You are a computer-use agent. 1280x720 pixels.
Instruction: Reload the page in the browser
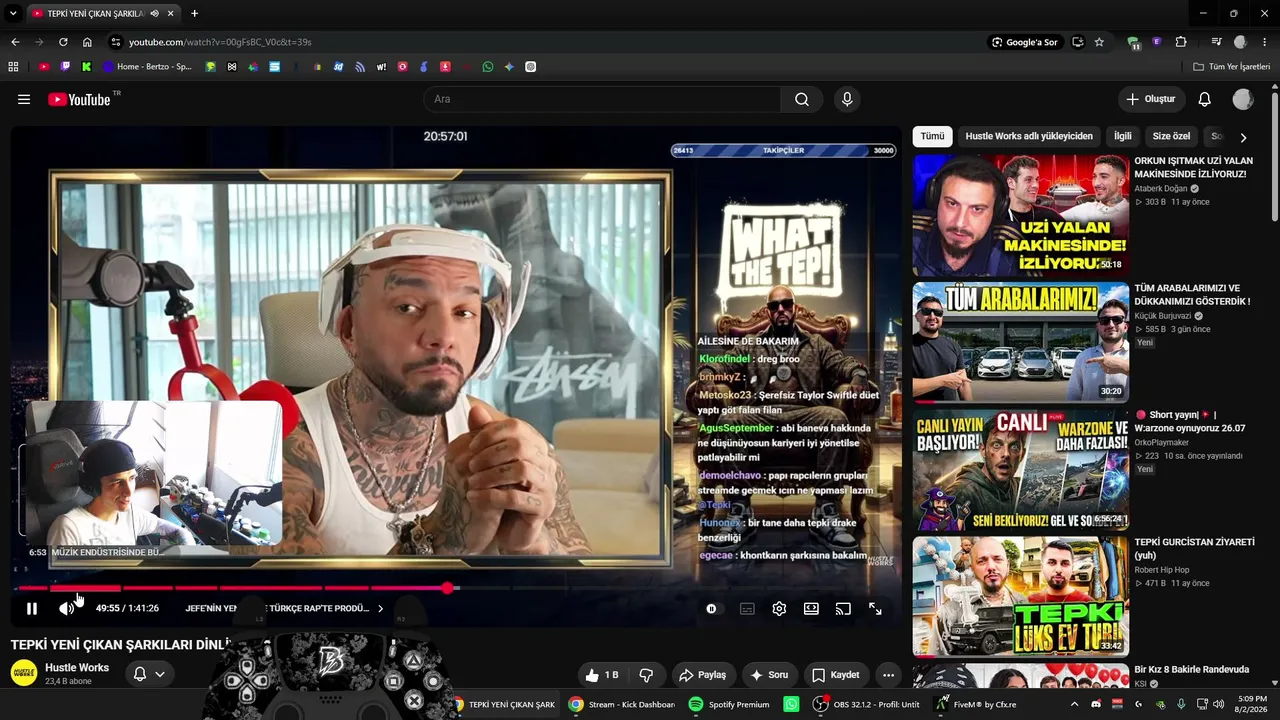pyautogui.click(x=63, y=42)
